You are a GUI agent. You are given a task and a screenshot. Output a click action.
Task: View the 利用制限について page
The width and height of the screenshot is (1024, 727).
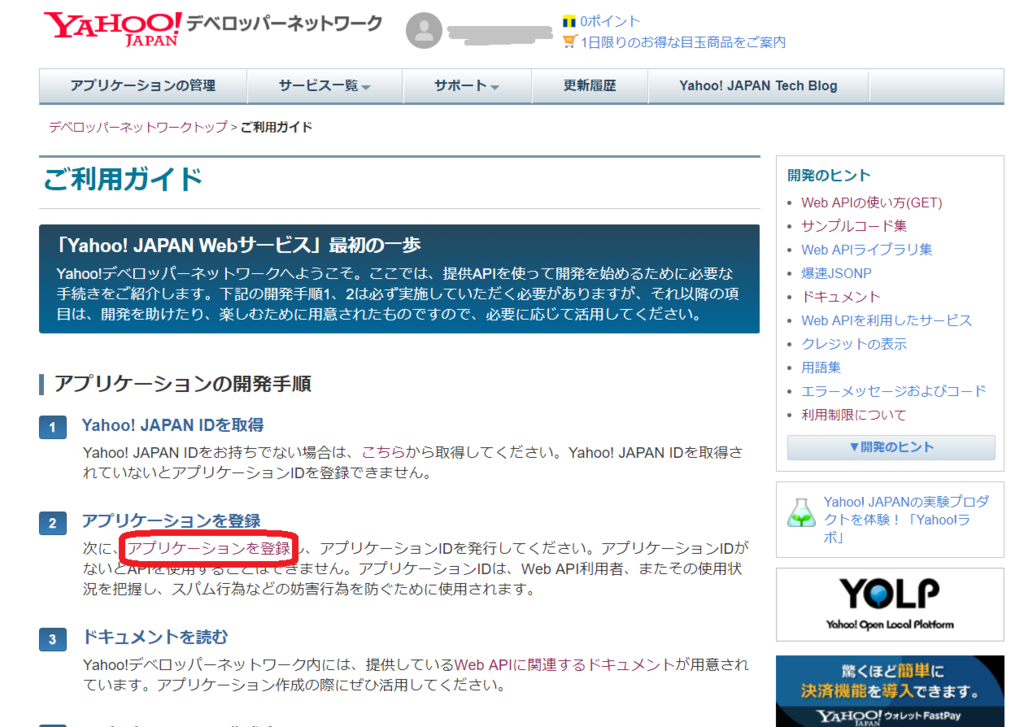852,414
